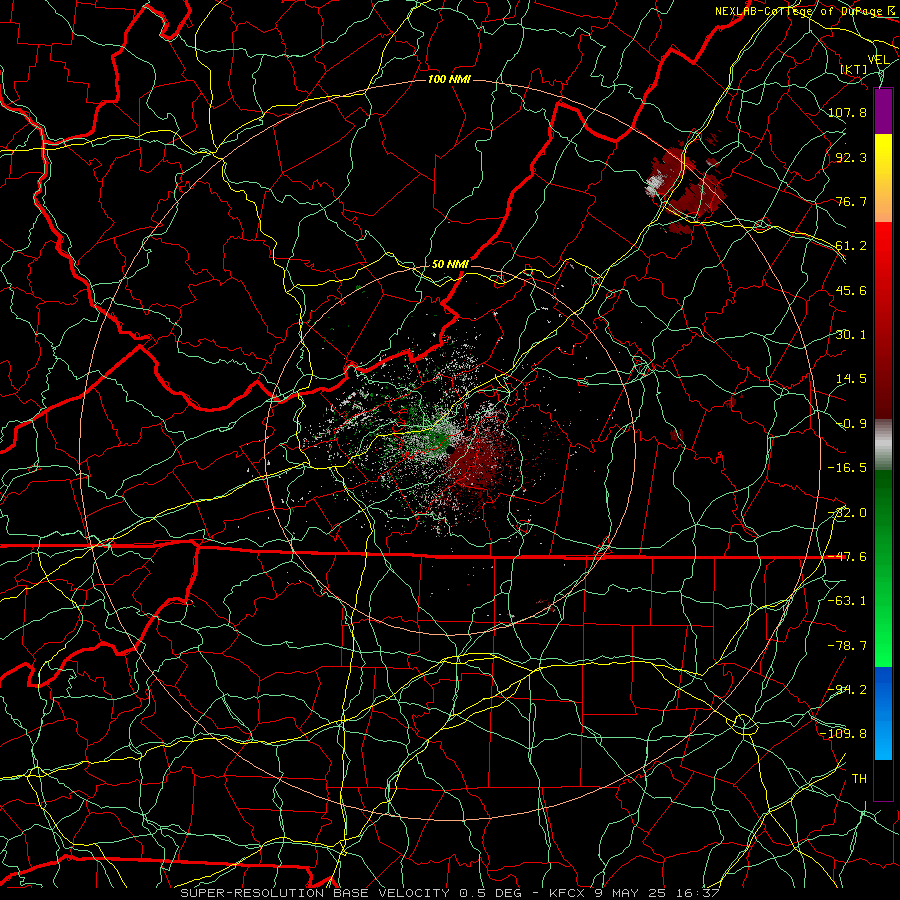The height and width of the screenshot is (900, 900).
Task: Pick the blue segment of the color bar
Action: click(x=883, y=713)
